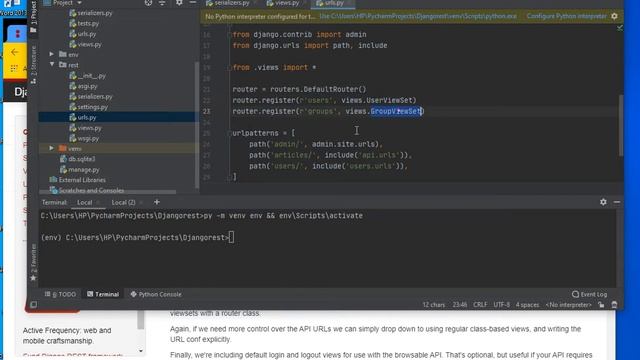The image size is (640, 360).
Task: Click the green inspection checkmark in editor
Action: click(620, 28)
